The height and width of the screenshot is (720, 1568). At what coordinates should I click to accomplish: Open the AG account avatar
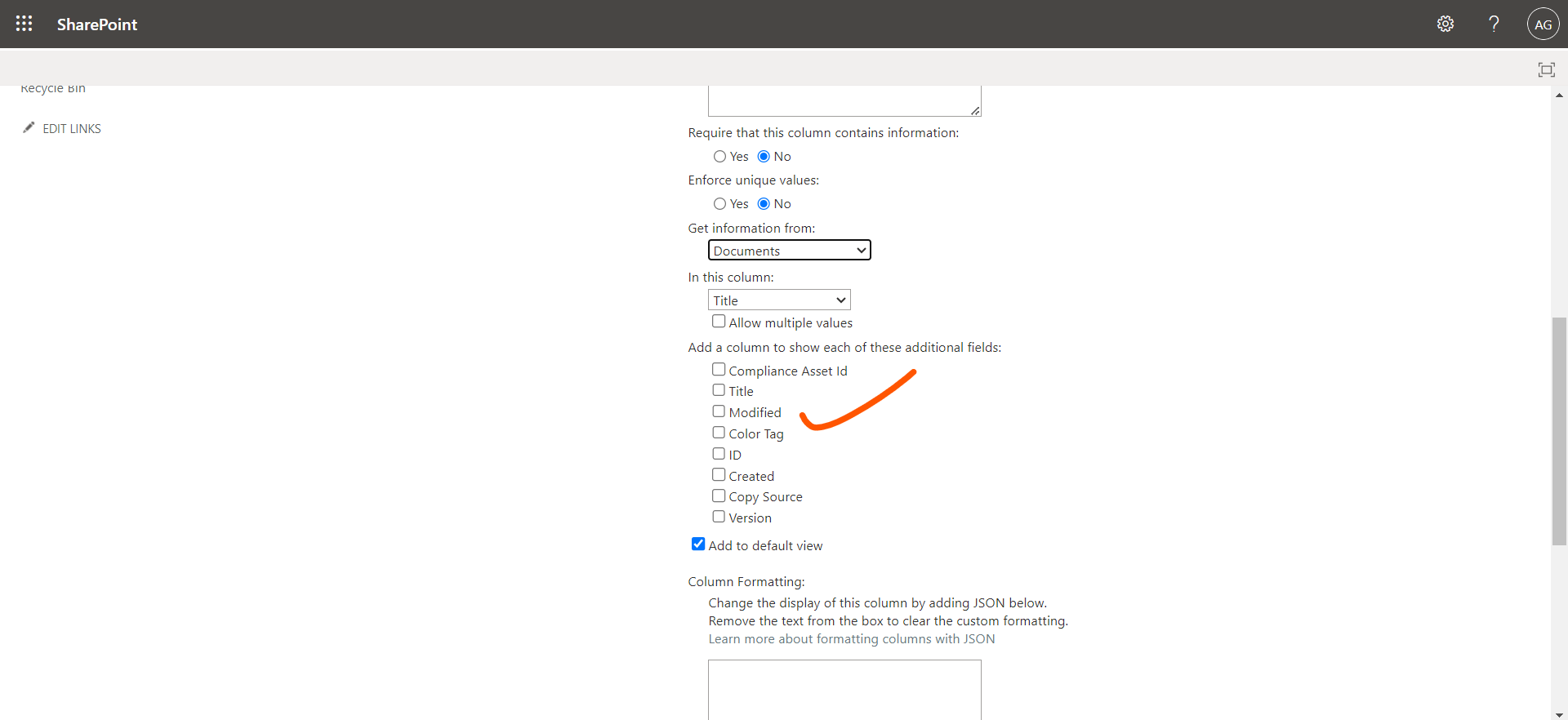point(1543,24)
